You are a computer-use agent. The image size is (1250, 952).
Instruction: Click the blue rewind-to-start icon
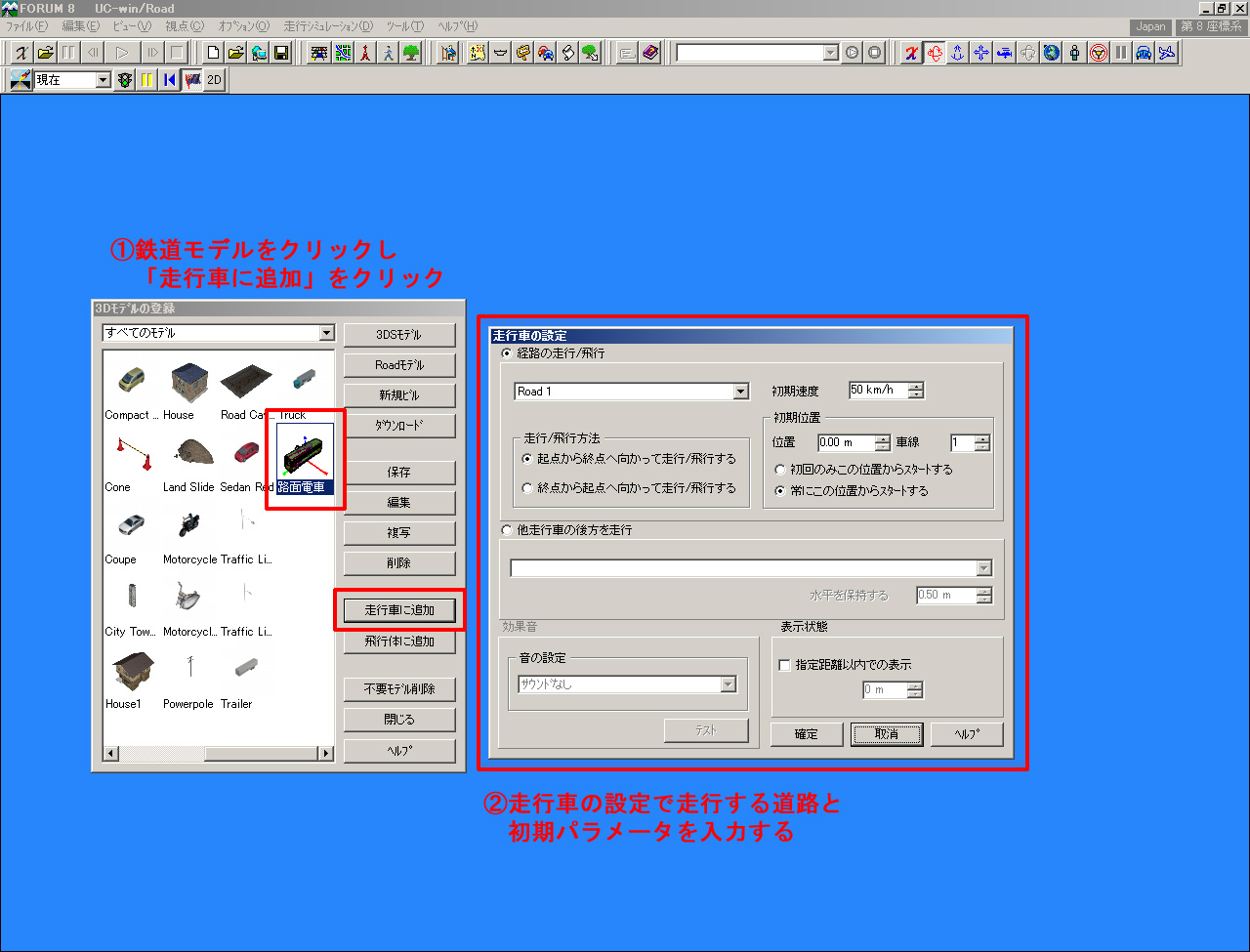(170, 80)
